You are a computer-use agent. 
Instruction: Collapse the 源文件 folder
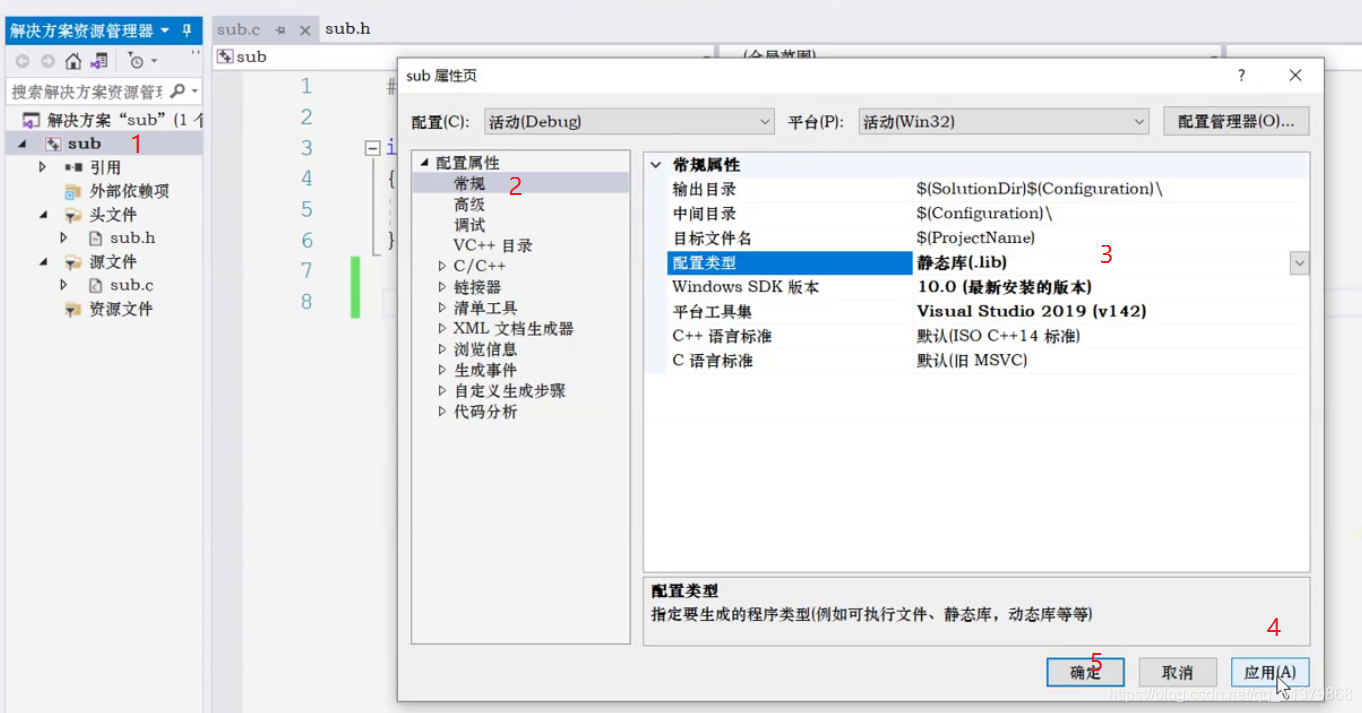44,261
